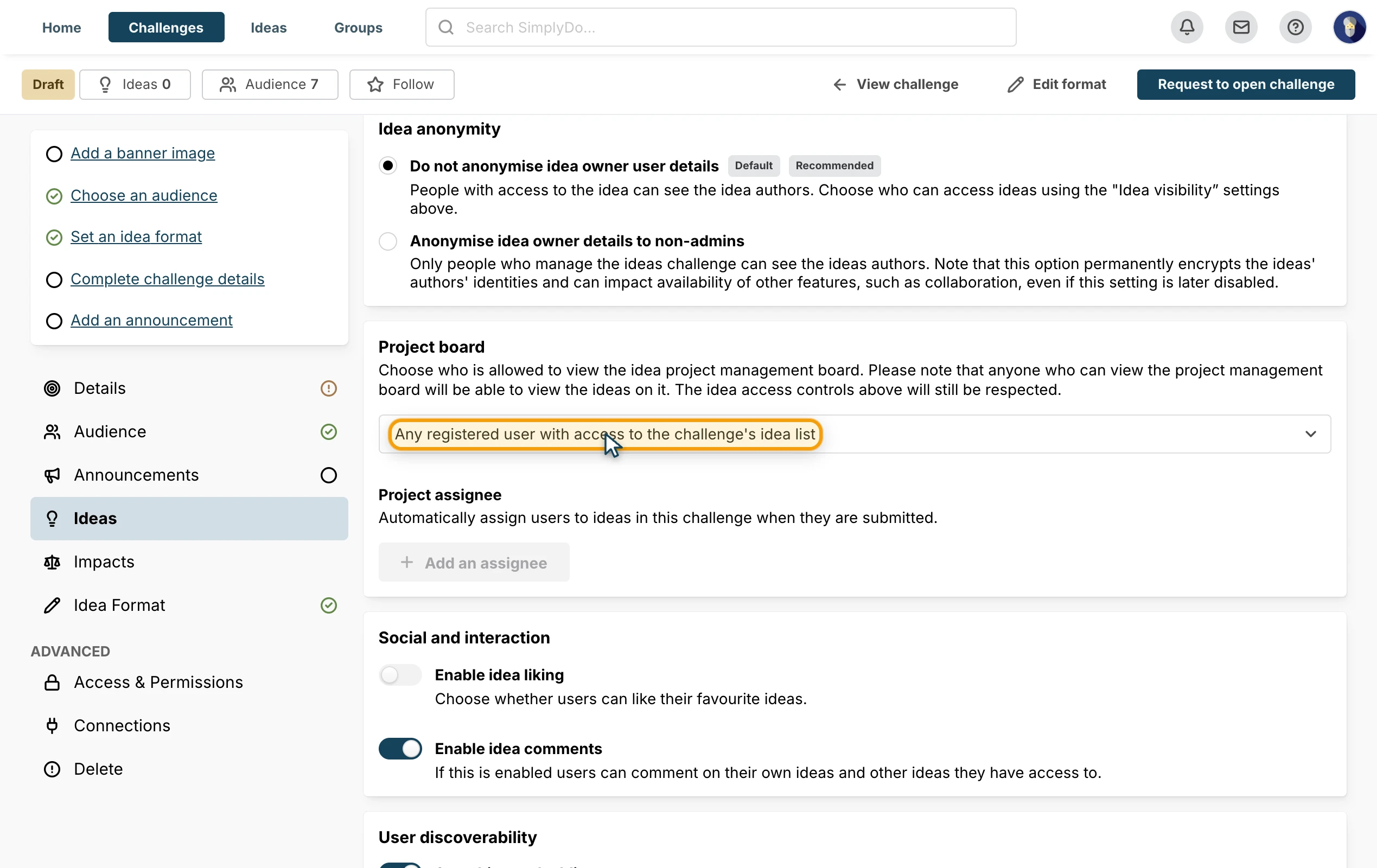Open the notifications bell icon
1389x868 pixels.
click(1187, 27)
